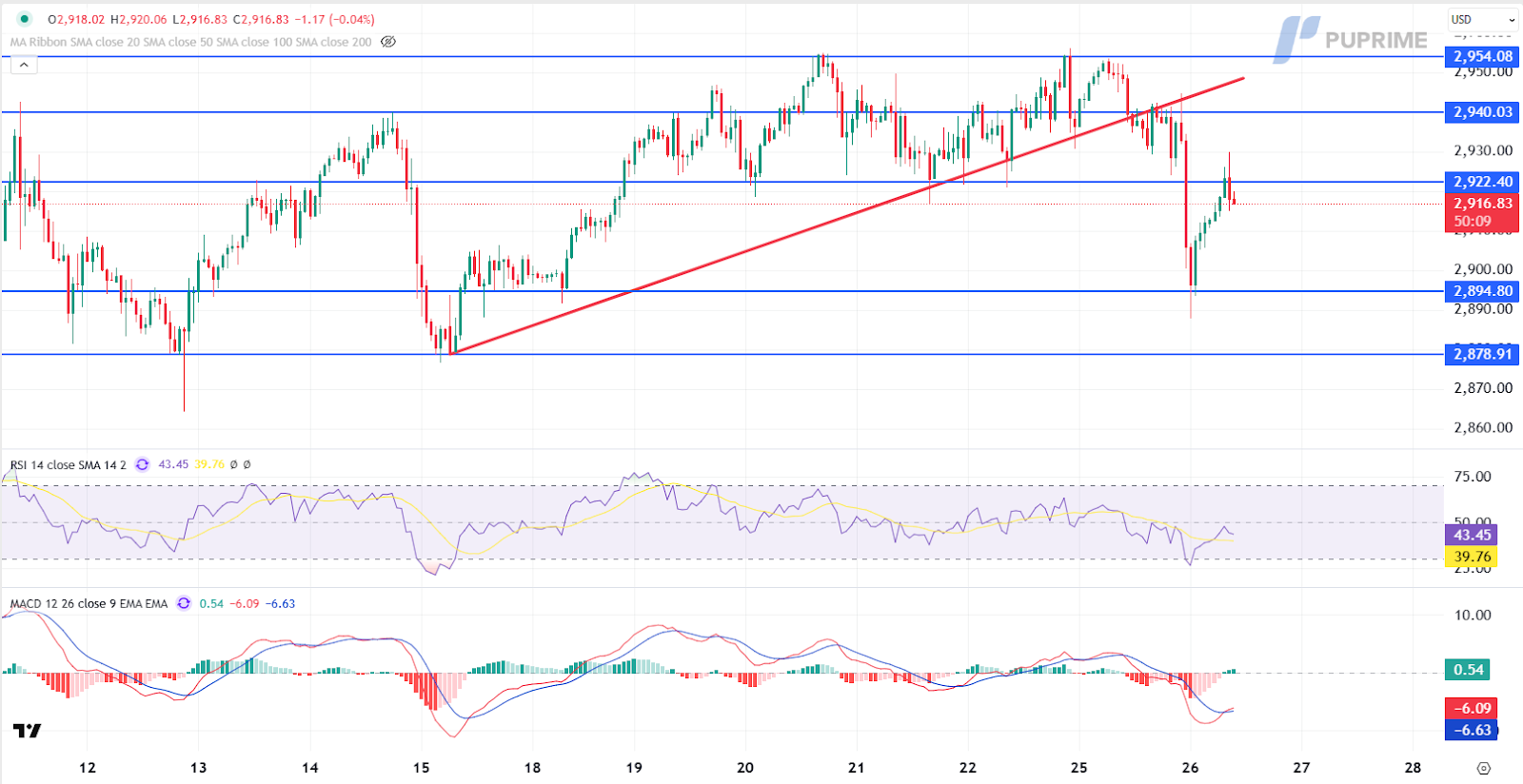Click the RSI indicator update icon
This screenshot has height=784, width=1523.
142,464
